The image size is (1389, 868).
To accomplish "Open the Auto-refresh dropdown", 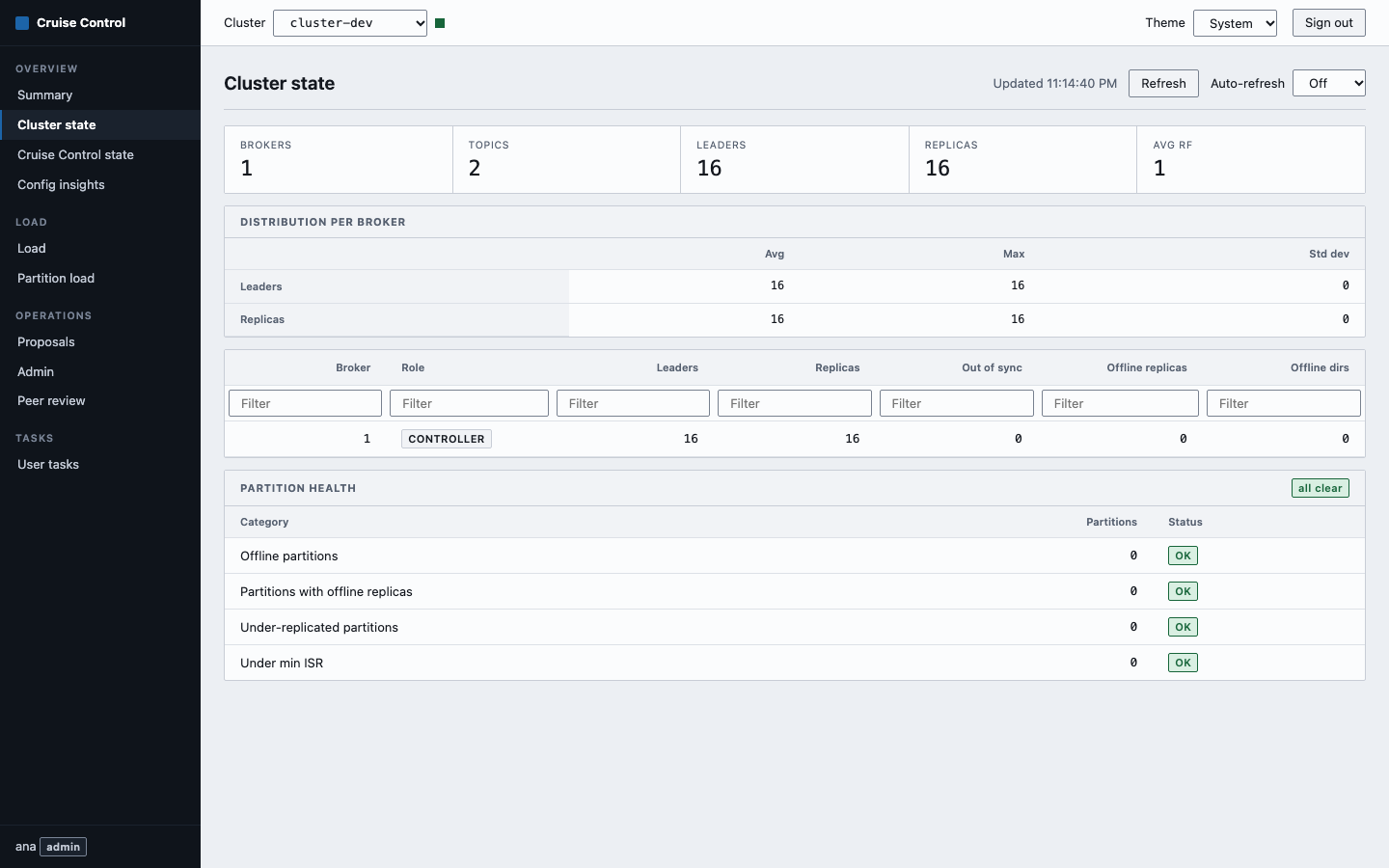I will pyautogui.click(x=1329, y=83).
